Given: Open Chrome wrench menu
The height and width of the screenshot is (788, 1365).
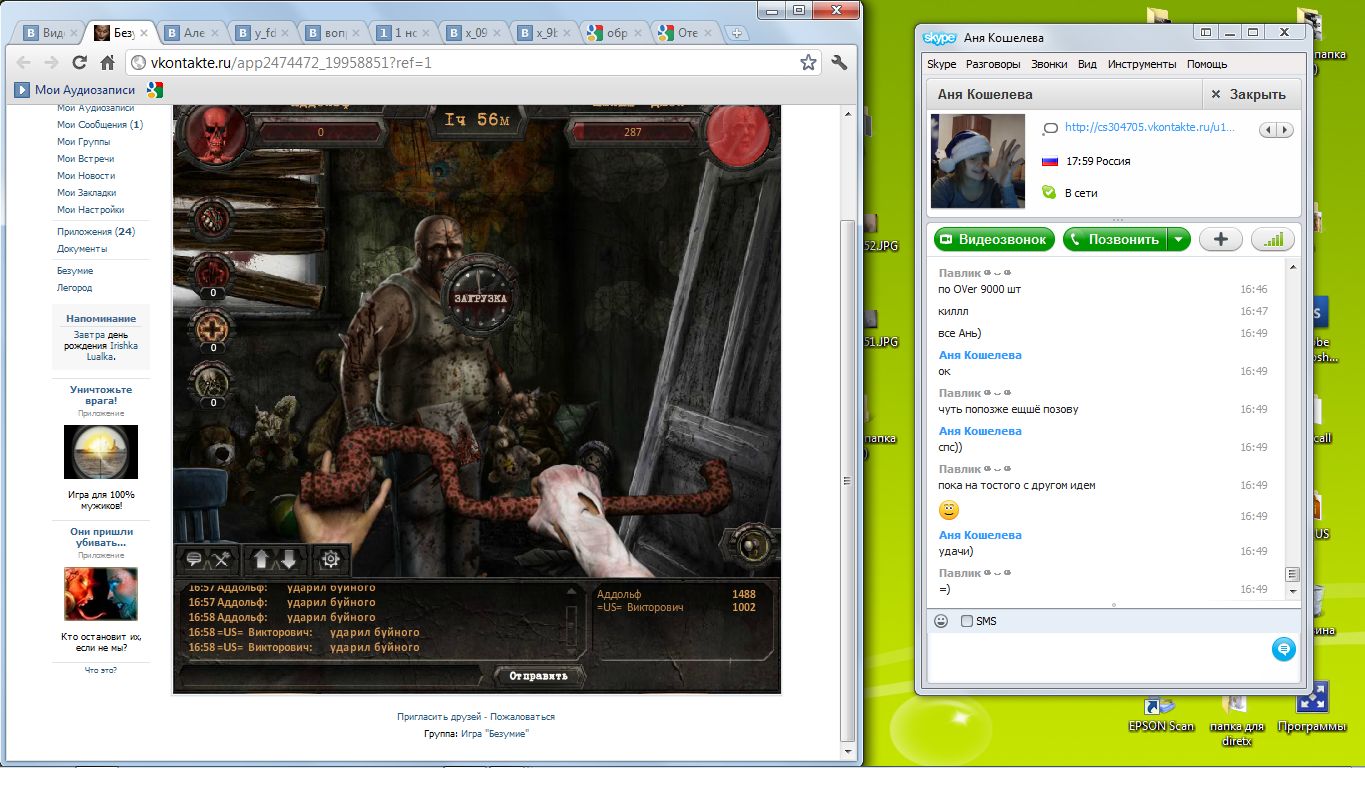Looking at the screenshot, I should 840,63.
